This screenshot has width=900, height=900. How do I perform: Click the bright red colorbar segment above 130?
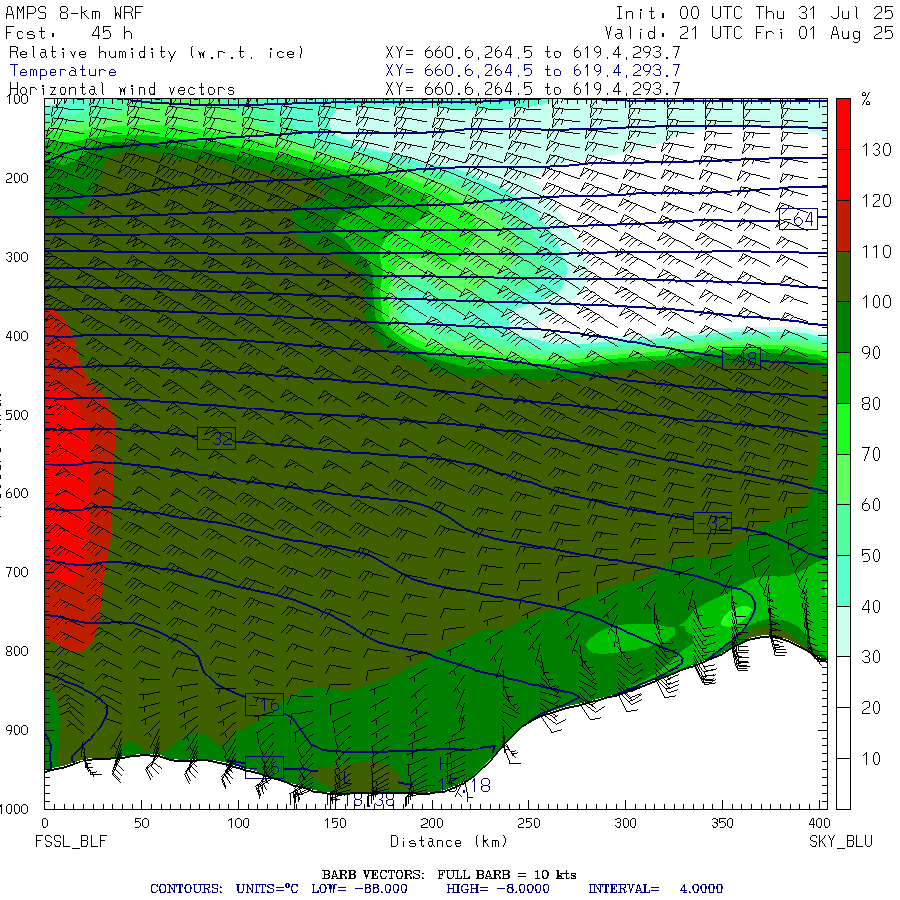(x=843, y=124)
